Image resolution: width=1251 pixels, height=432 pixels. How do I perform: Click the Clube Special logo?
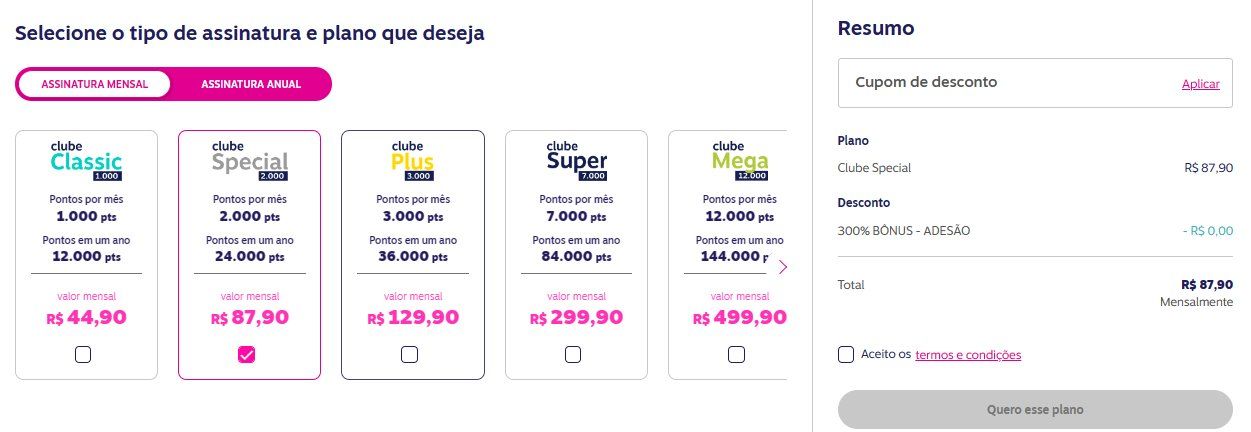(250, 161)
